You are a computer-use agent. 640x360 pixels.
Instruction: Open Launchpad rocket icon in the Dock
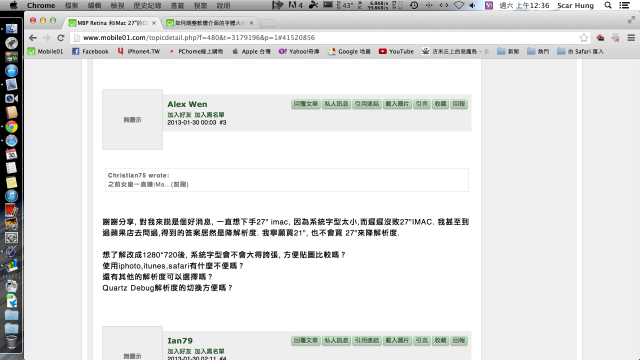coord(11,42)
